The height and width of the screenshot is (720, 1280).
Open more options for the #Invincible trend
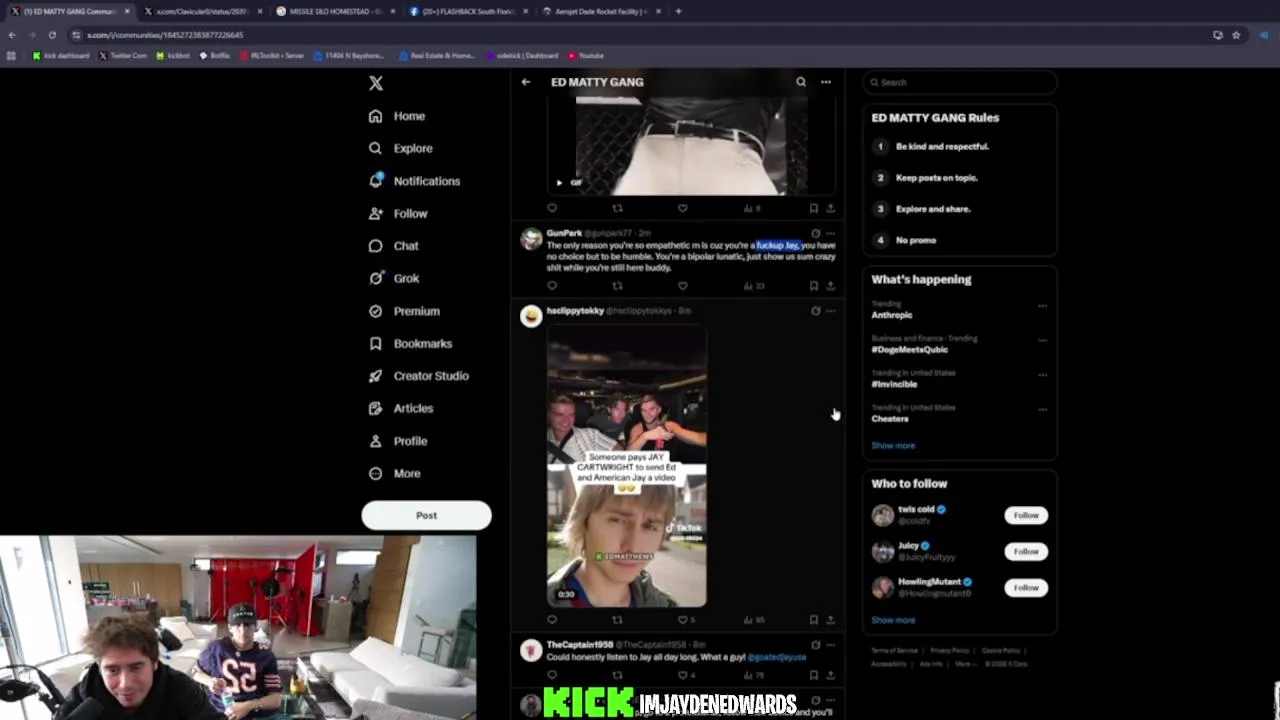point(1043,375)
